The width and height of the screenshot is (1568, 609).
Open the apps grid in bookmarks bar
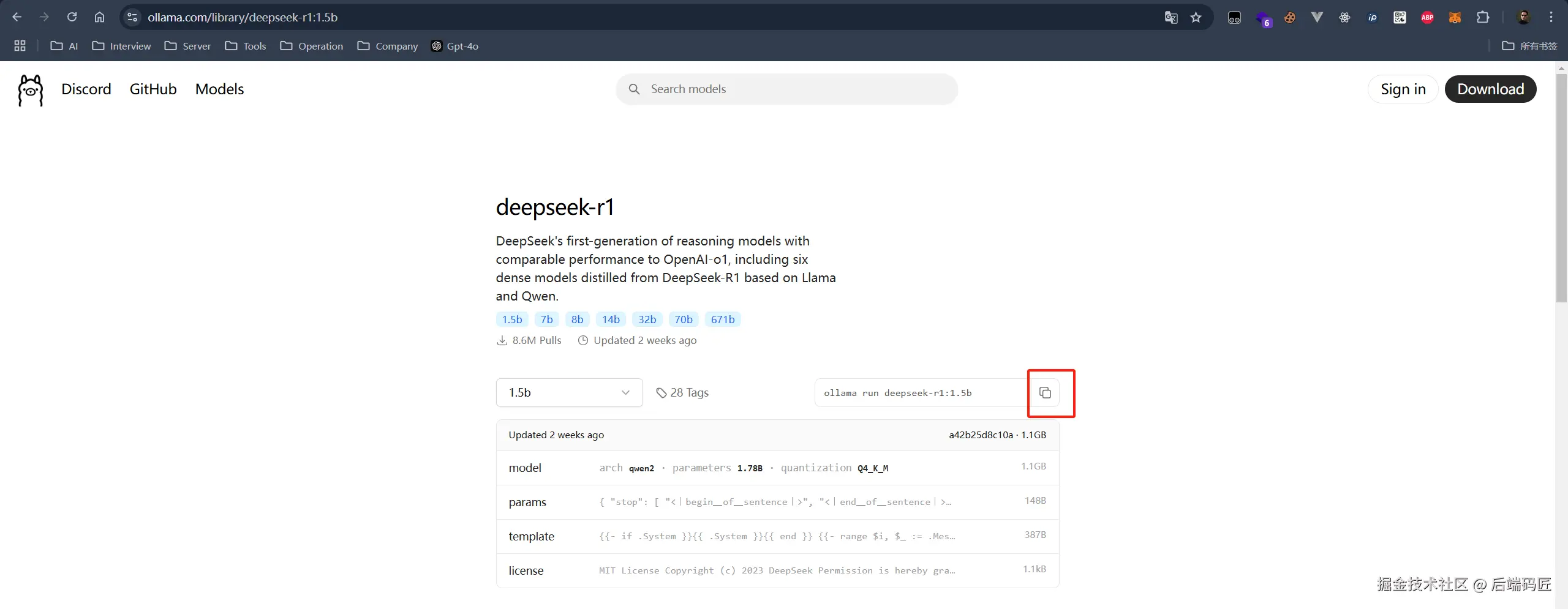coord(20,46)
